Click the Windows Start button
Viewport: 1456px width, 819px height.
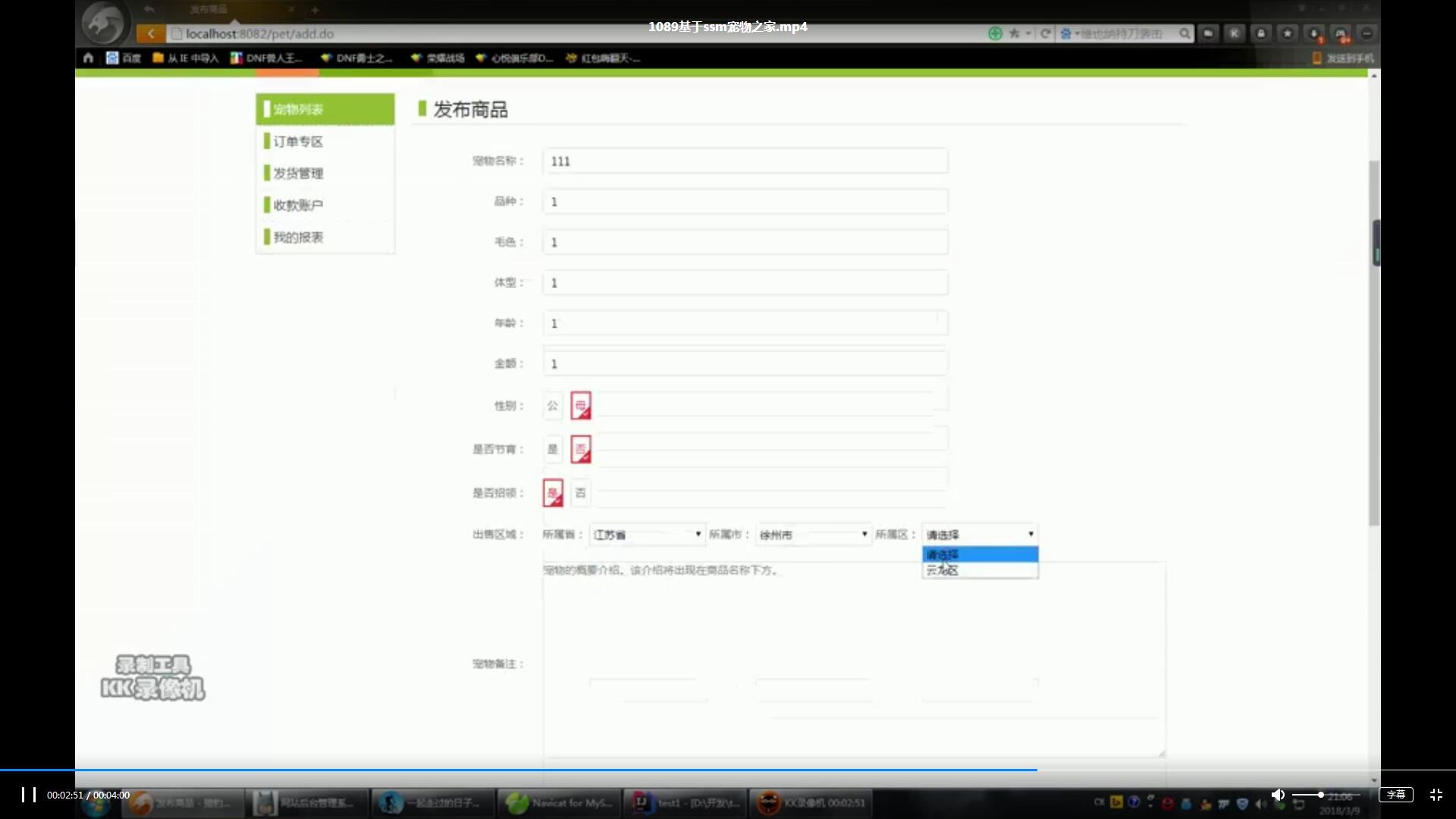point(96,804)
